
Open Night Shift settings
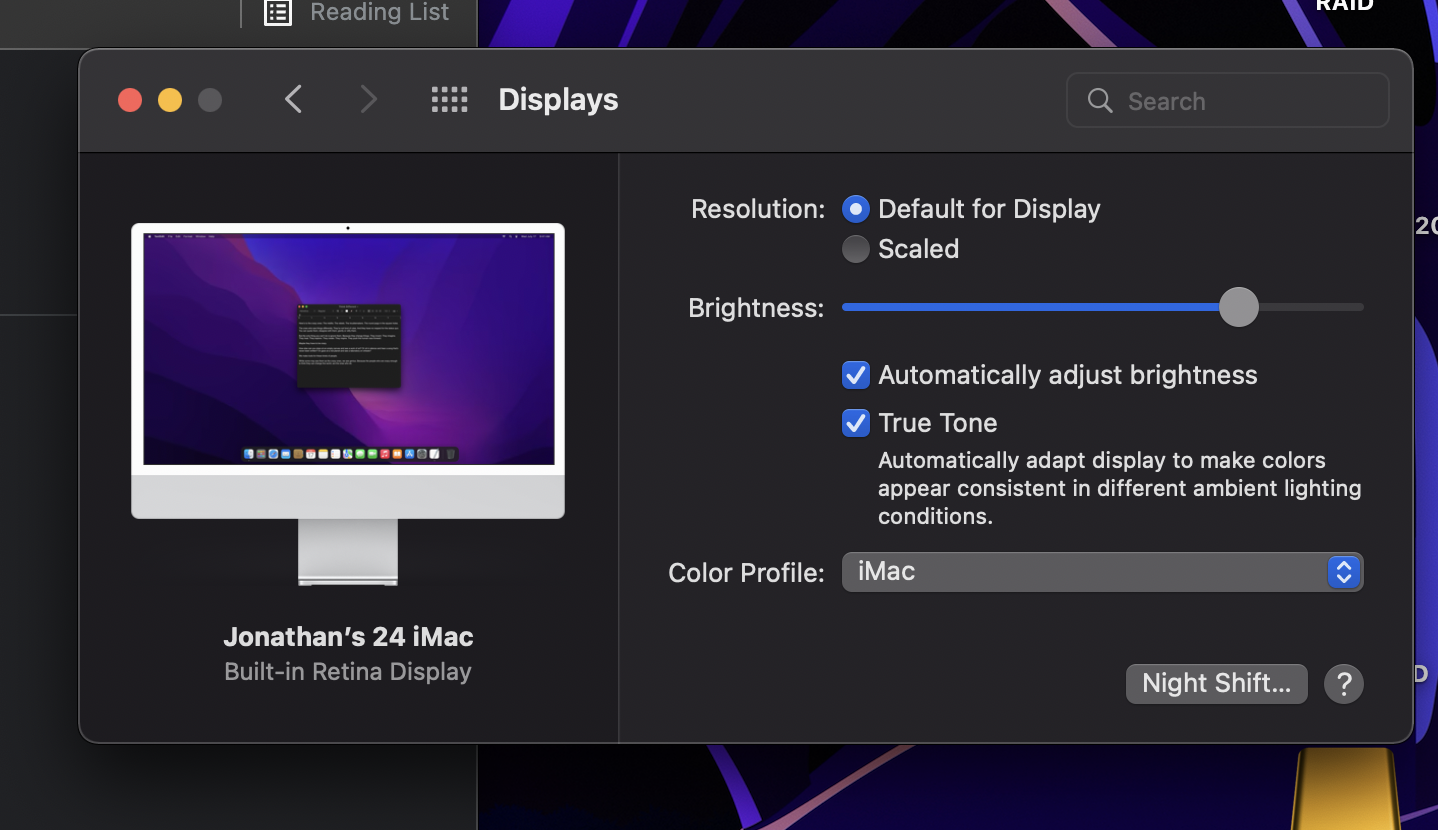[1217, 684]
